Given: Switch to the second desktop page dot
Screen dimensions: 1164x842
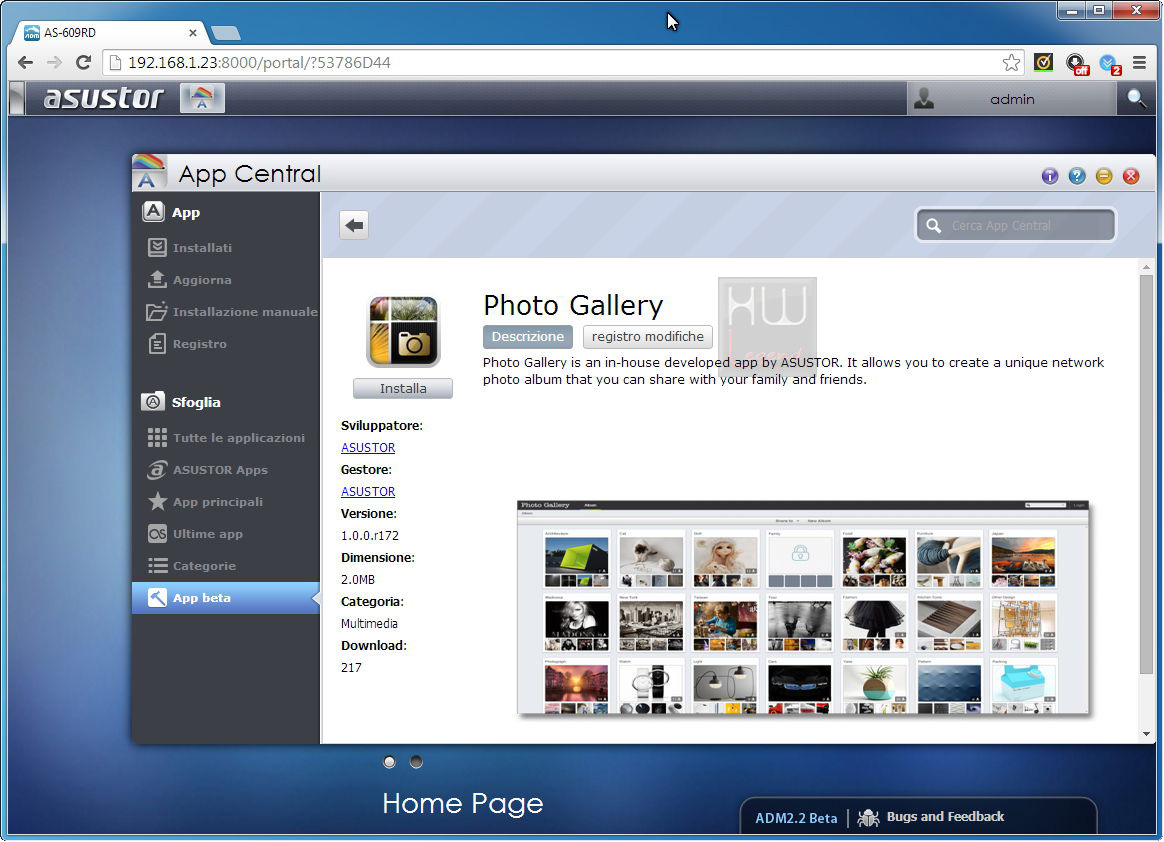Looking at the screenshot, I should (416, 762).
